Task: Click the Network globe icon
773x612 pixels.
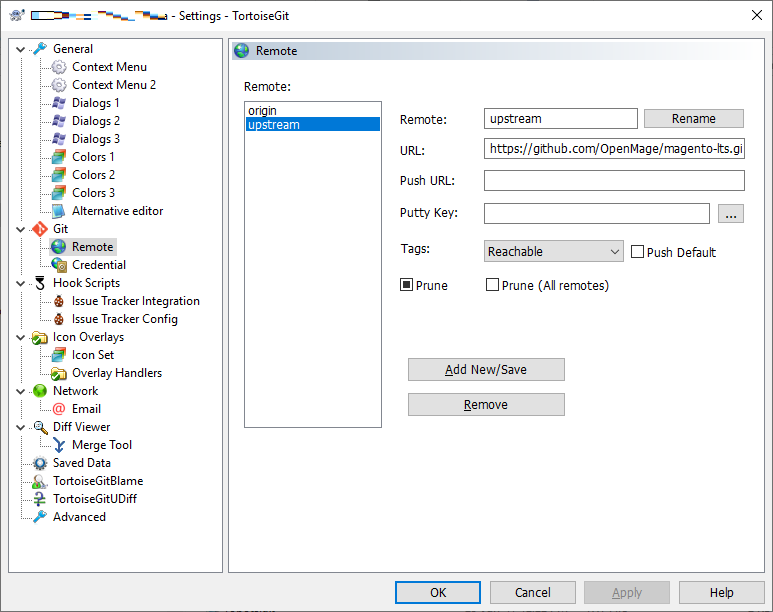Action: [x=40, y=391]
